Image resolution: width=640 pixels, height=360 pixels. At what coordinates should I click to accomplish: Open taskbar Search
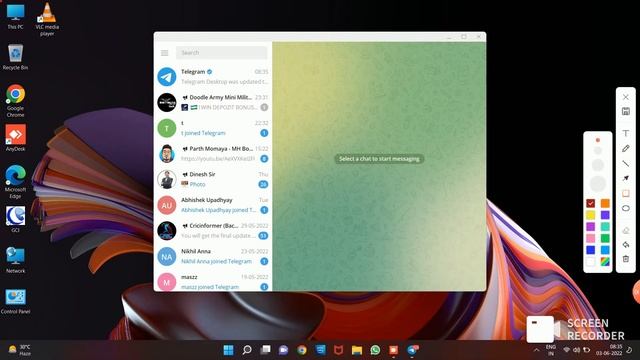click(247, 350)
